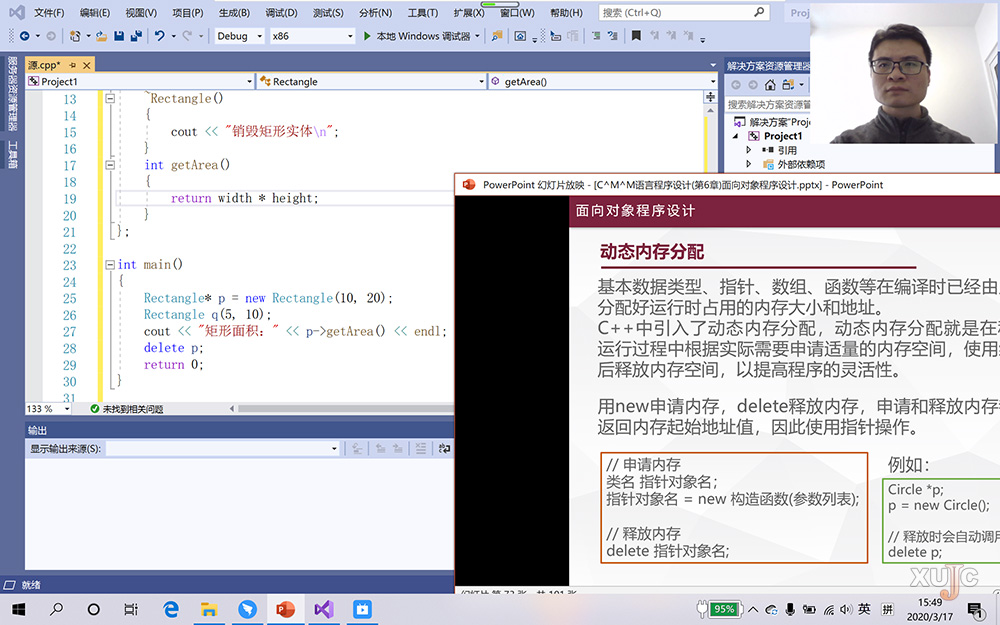
Task: Collapse the main function fold marker
Action: coord(111,265)
